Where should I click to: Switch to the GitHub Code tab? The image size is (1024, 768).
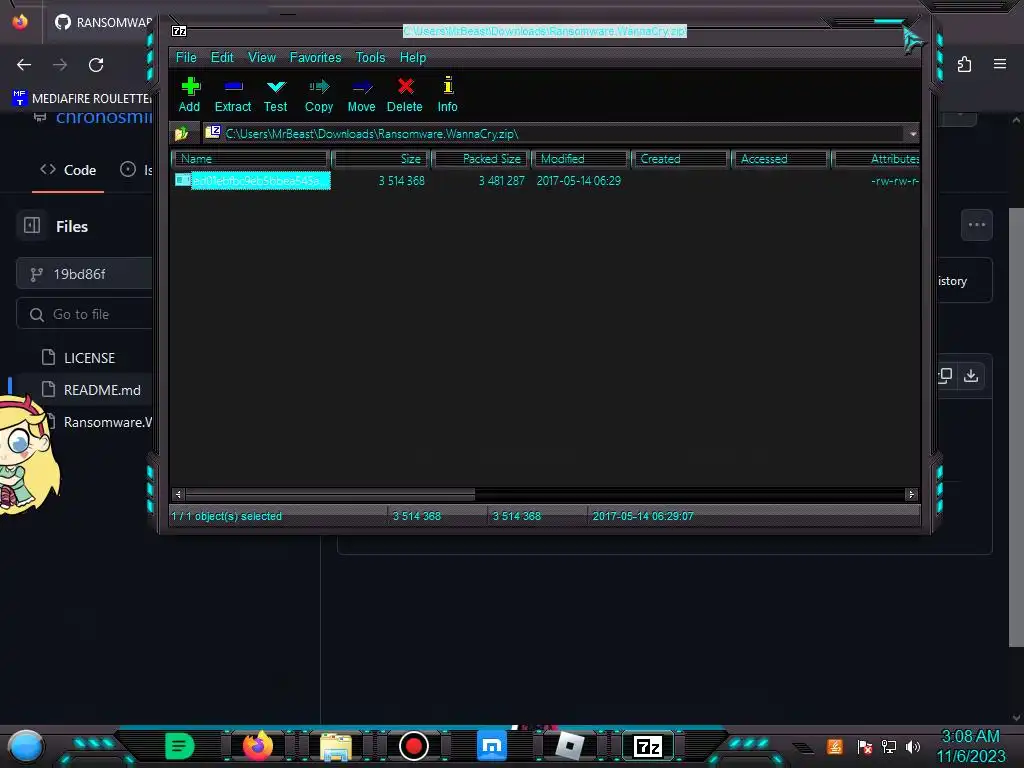click(68, 170)
